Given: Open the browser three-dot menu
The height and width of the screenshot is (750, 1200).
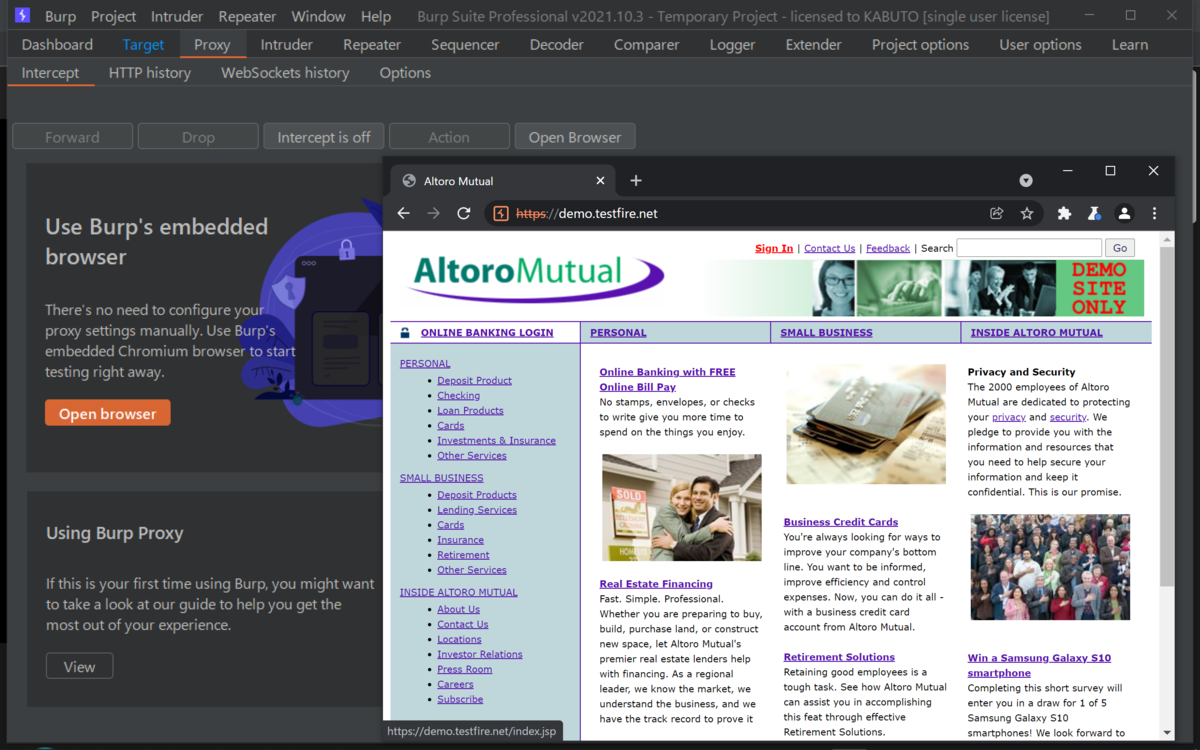Looking at the screenshot, I should tap(1154, 213).
